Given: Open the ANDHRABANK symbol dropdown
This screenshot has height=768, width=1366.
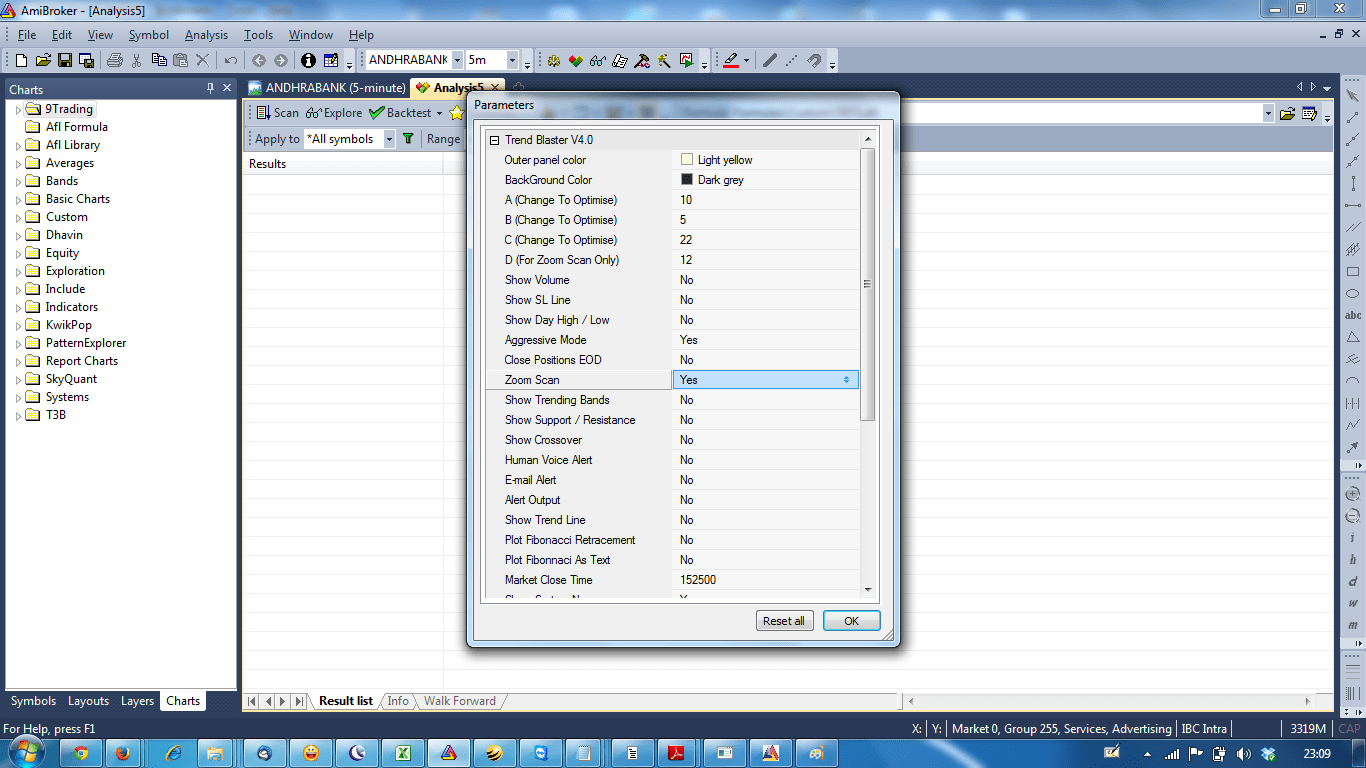Looking at the screenshot, I should pyautogui.click(x=457, y=60).
